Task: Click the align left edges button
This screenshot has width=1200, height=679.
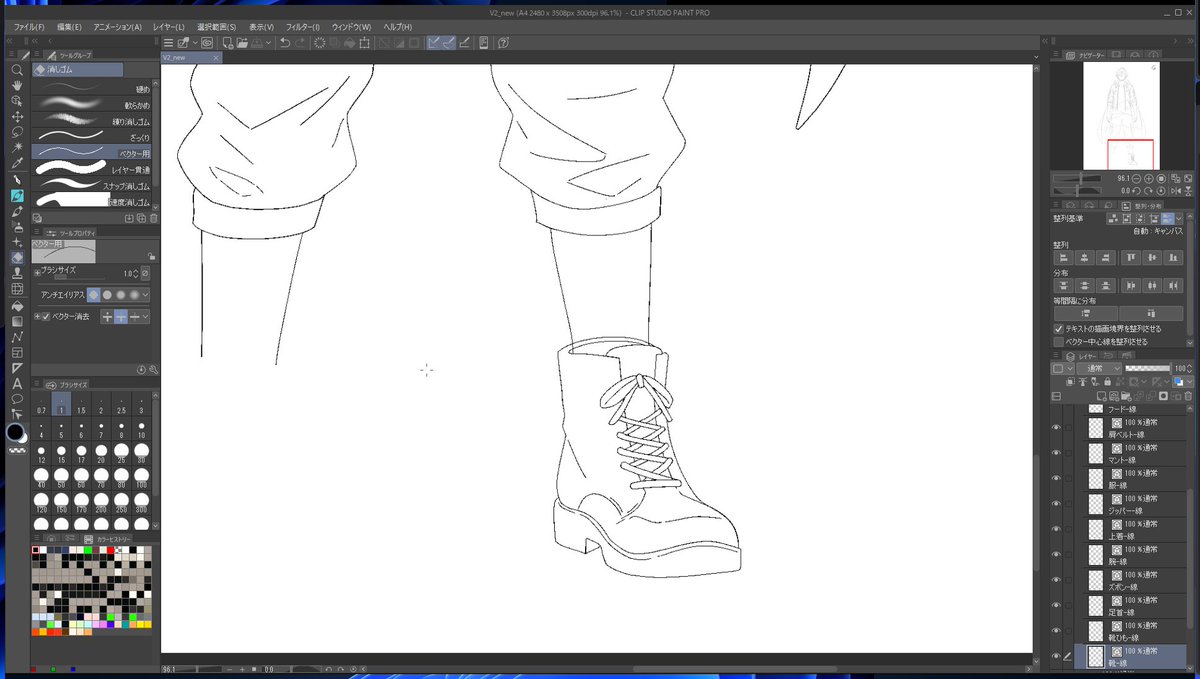Action: [x=1062, y=258]
